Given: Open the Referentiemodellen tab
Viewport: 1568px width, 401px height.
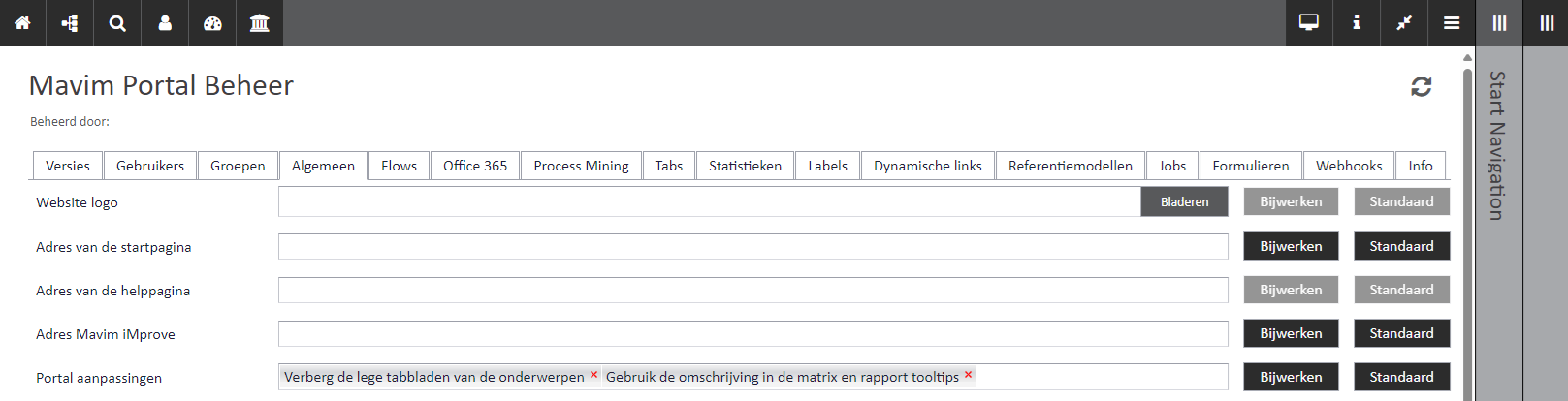Looking at the screenshot, I should [x=1071, y=166].
